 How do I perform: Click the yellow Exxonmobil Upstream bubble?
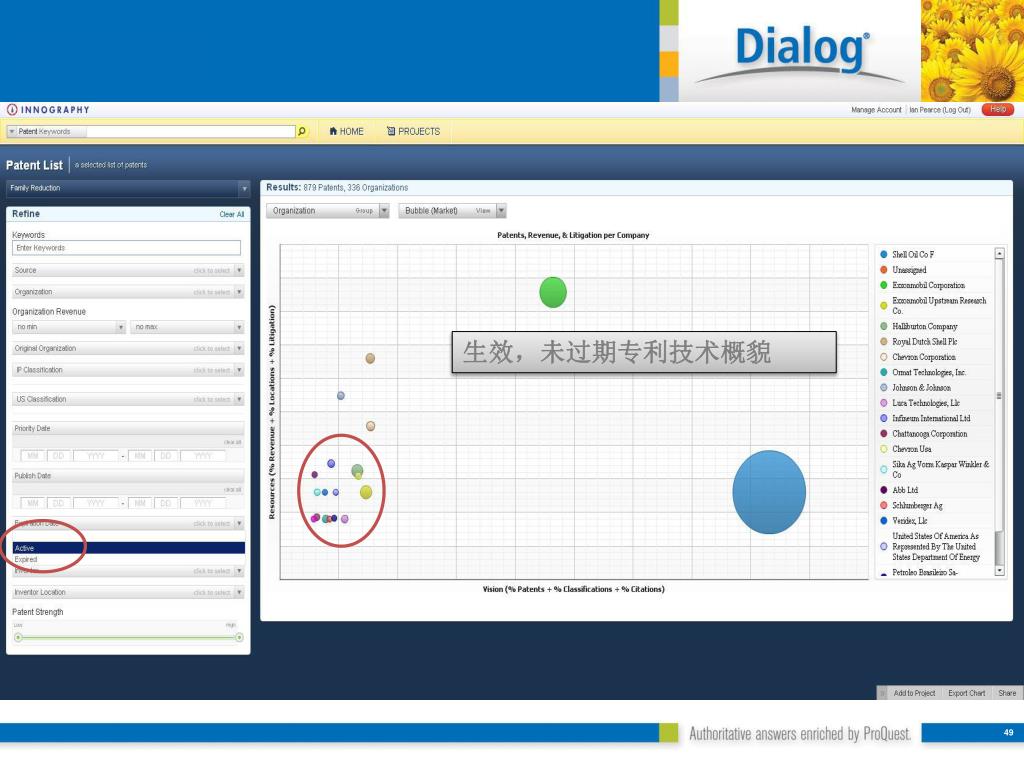(x=366, y=492)
